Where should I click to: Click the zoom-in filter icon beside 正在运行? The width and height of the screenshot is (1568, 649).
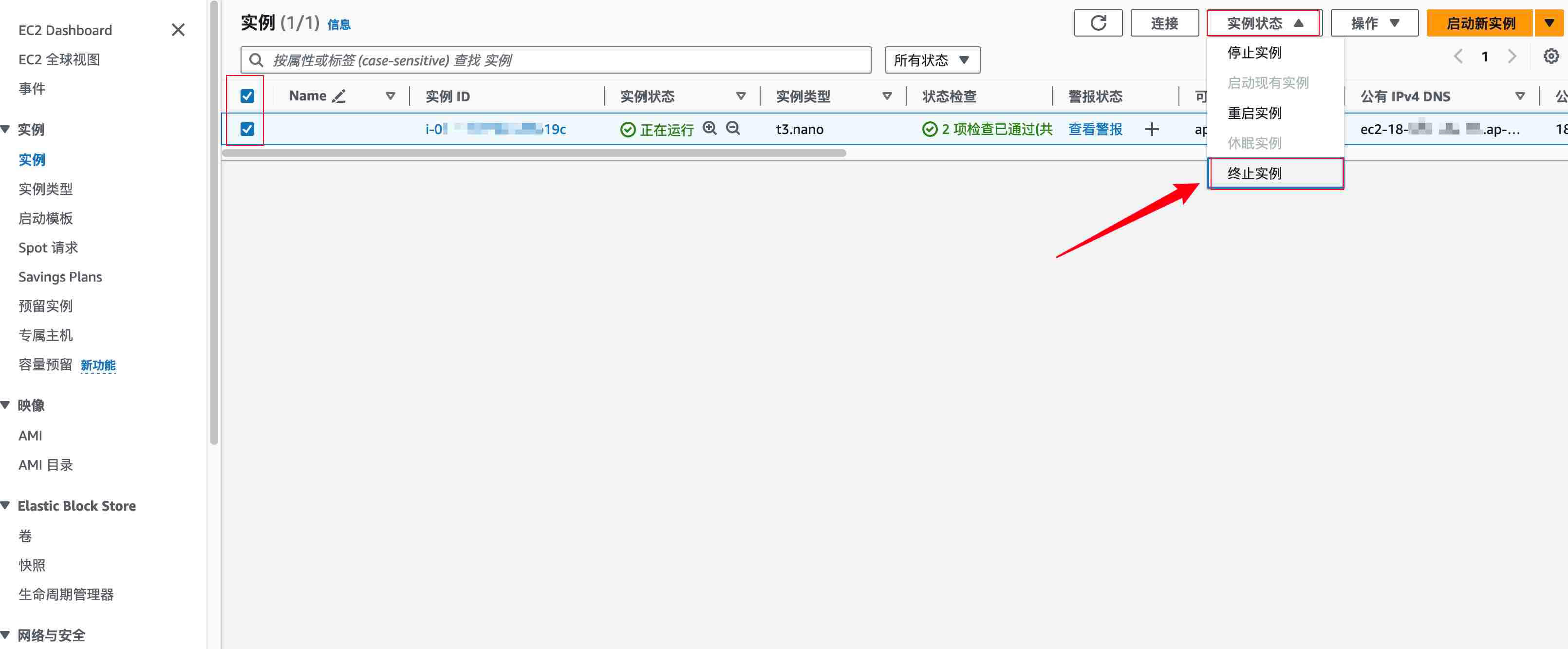pos(709,129)
